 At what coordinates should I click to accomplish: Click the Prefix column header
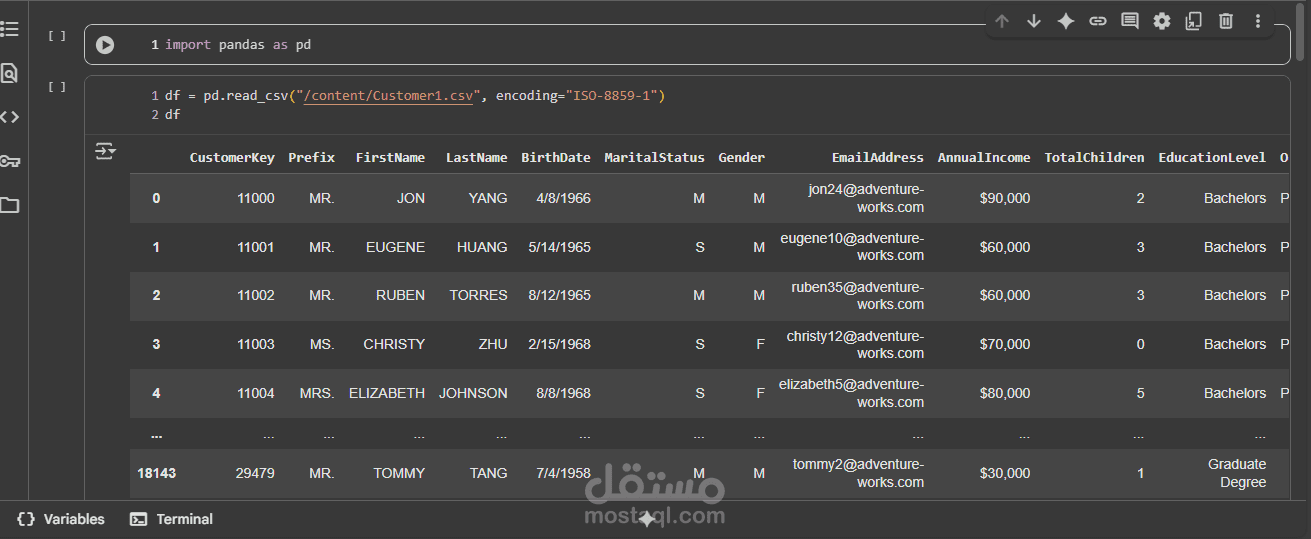[x=311, y=158]
